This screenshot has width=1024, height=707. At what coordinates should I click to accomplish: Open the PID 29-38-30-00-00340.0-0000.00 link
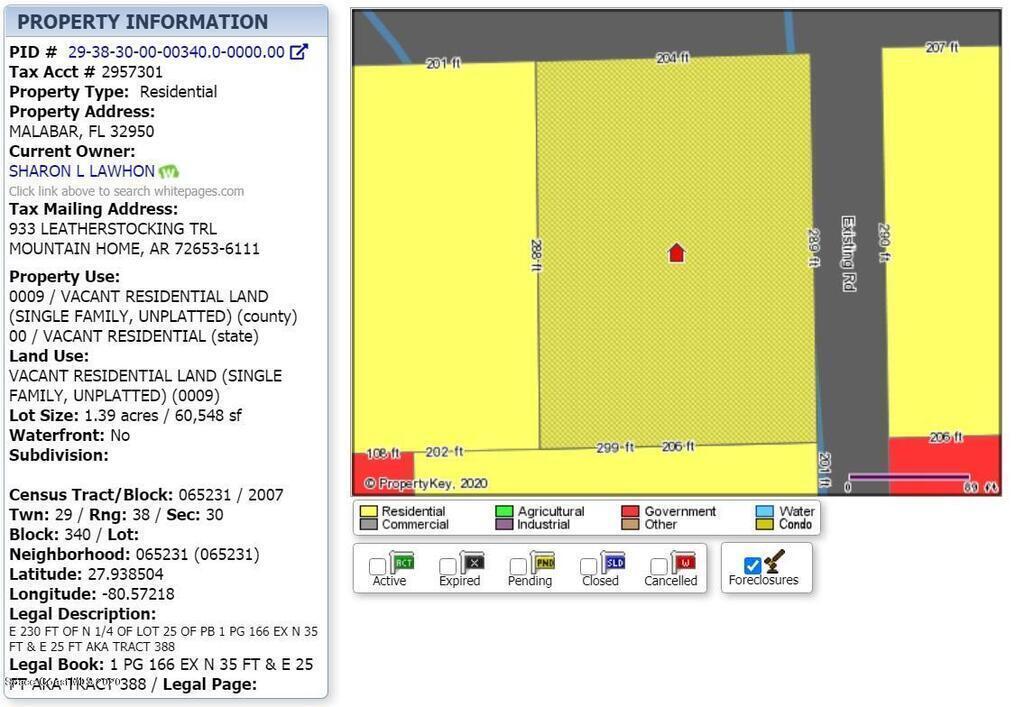pyautogui.click(x=176, y=52)
